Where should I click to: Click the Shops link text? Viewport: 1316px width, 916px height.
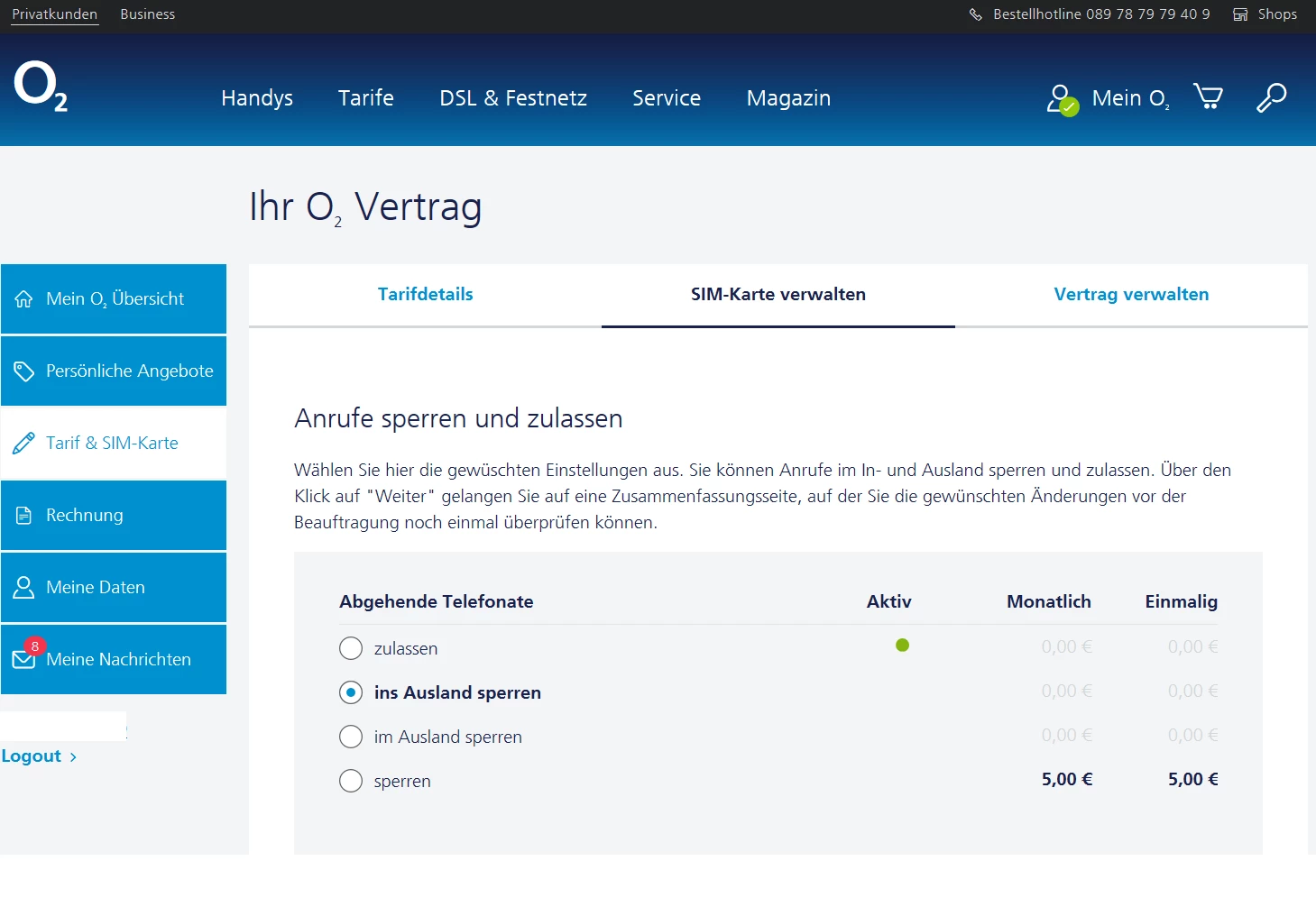[x=1277, y=14]
